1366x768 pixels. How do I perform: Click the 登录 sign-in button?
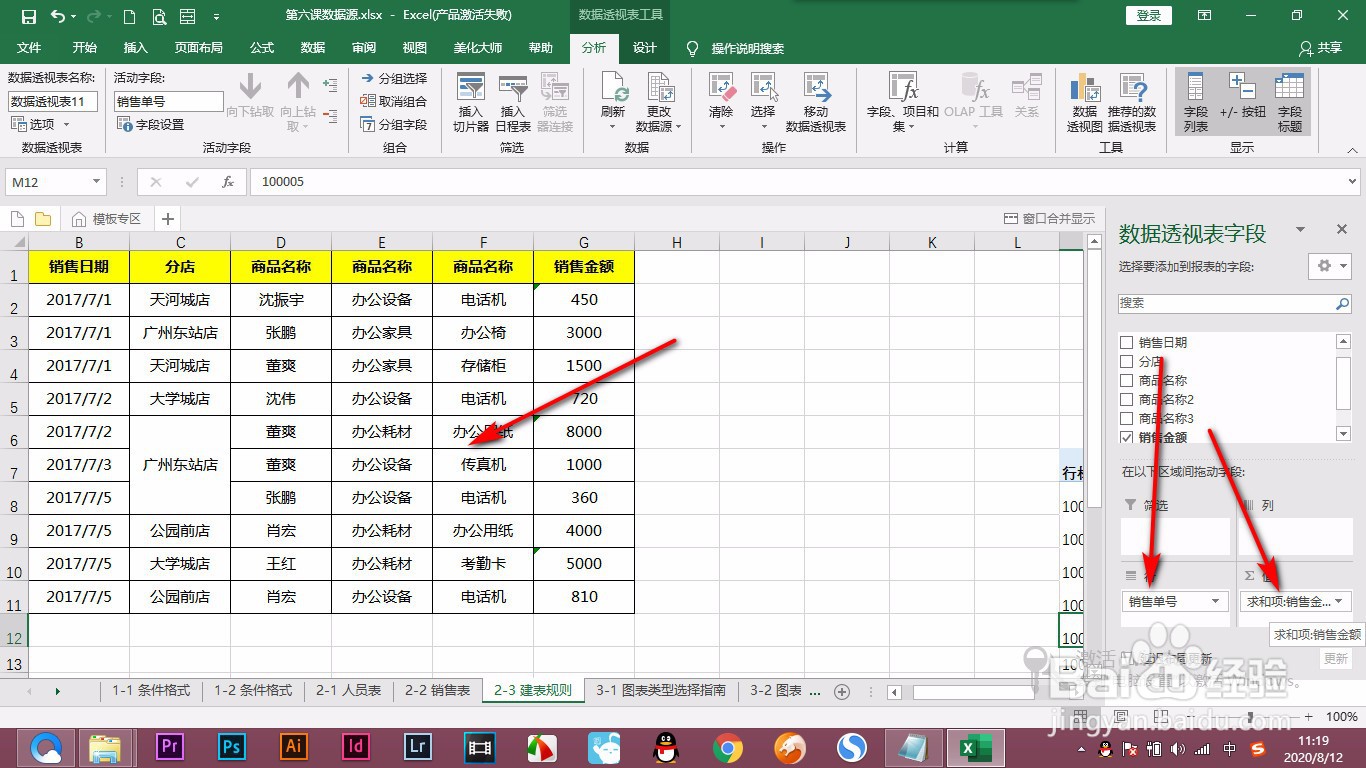tap(1147, 15)
